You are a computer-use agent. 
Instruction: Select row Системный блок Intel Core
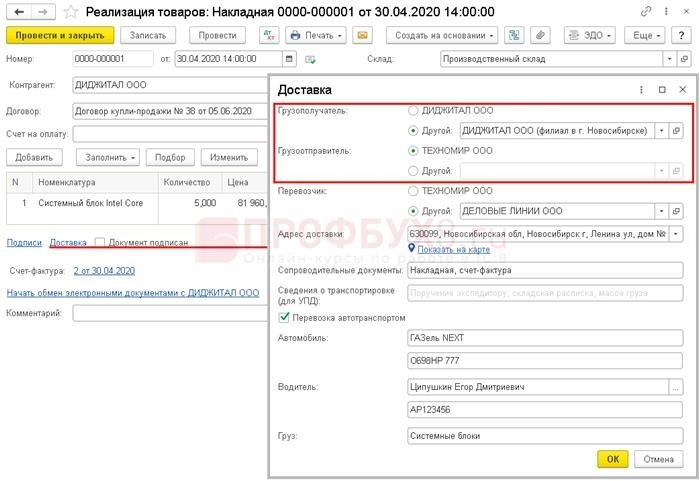[x=137, y=203]
